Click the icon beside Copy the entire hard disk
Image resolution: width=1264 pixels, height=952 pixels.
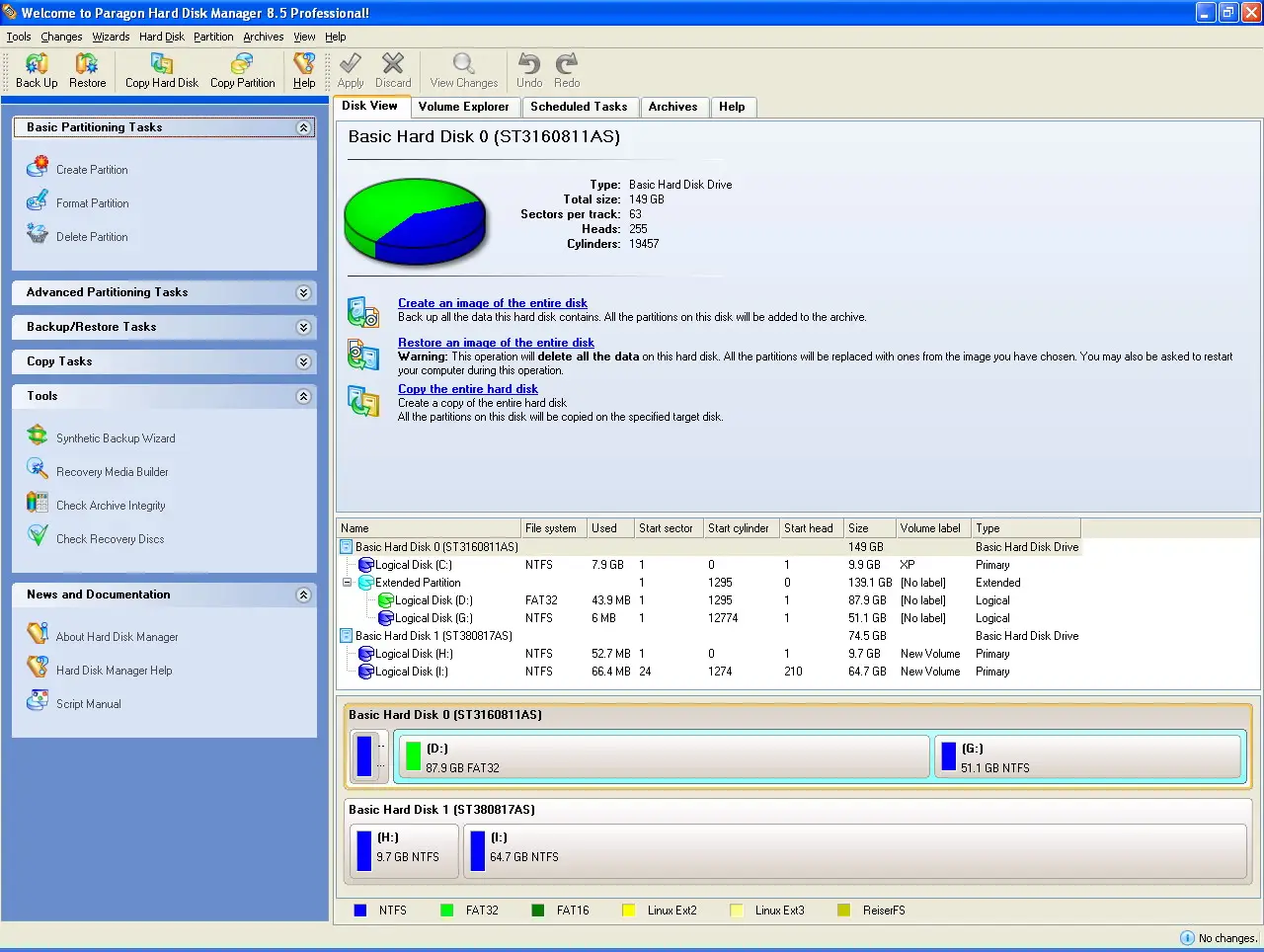click(363, 401)
